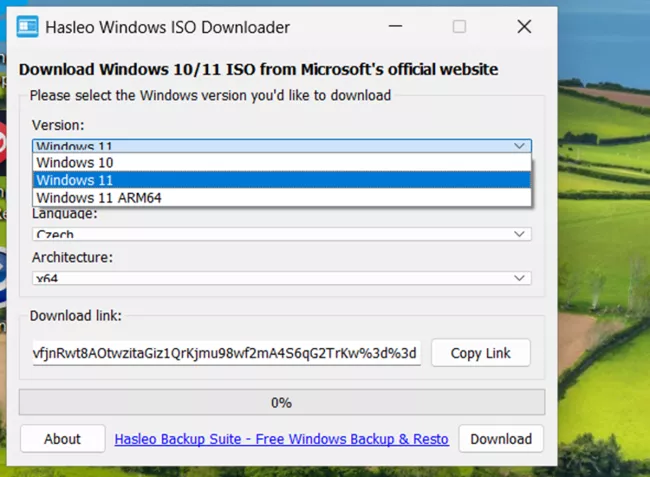
Task: Click the disabled maximize button in title bar
Action: (x=459, y=27)
